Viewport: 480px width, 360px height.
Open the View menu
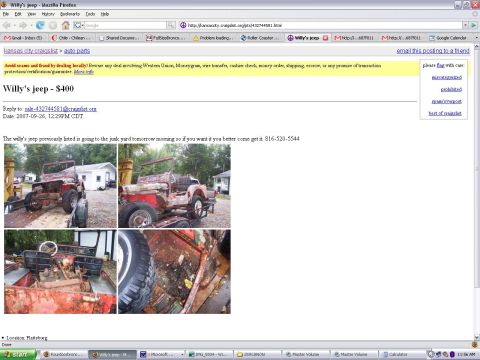[32, 14]
